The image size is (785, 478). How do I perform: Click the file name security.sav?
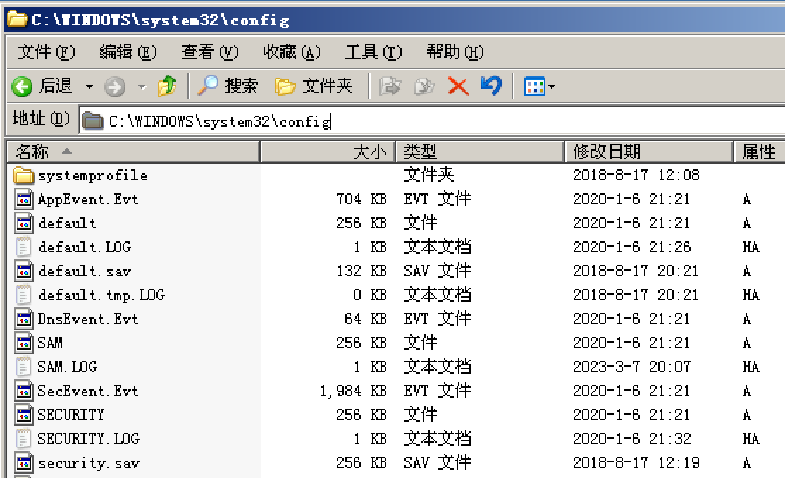click(89, 463)
